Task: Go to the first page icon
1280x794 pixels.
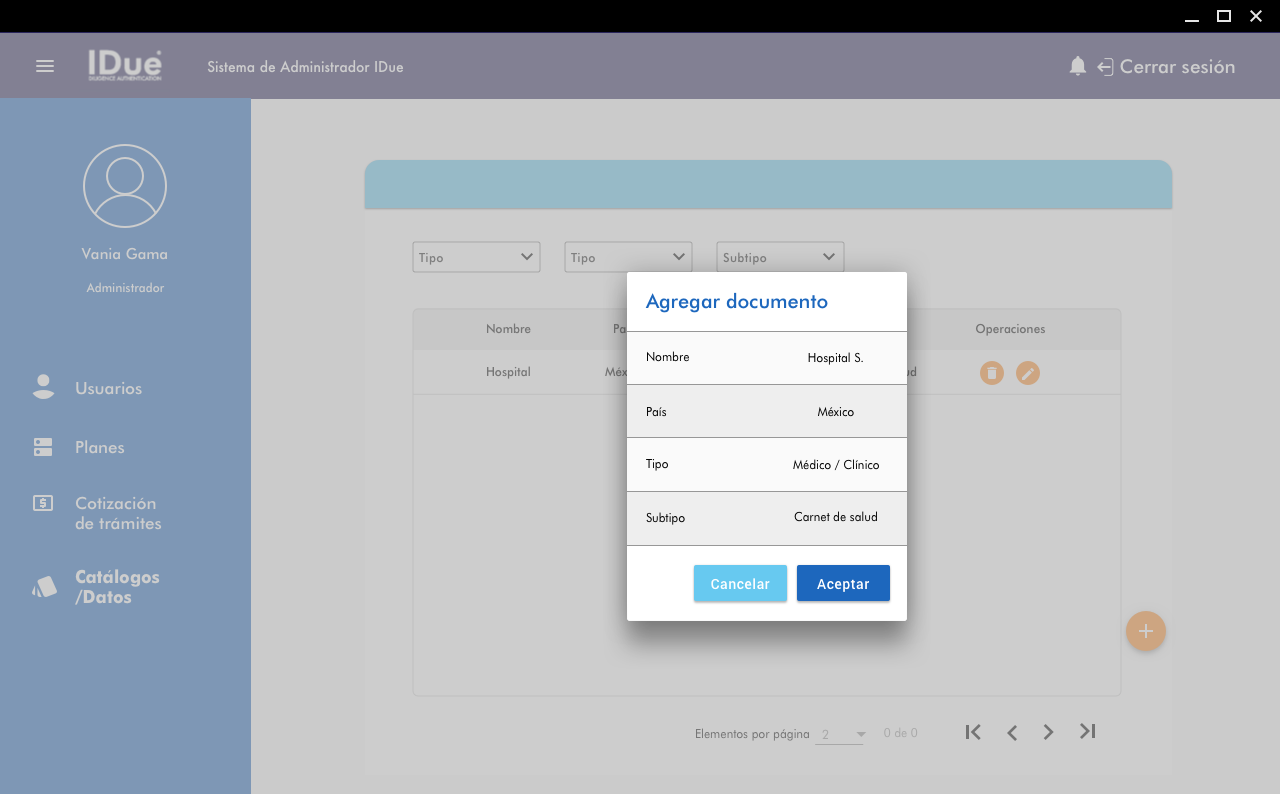Action: (972, 732)
